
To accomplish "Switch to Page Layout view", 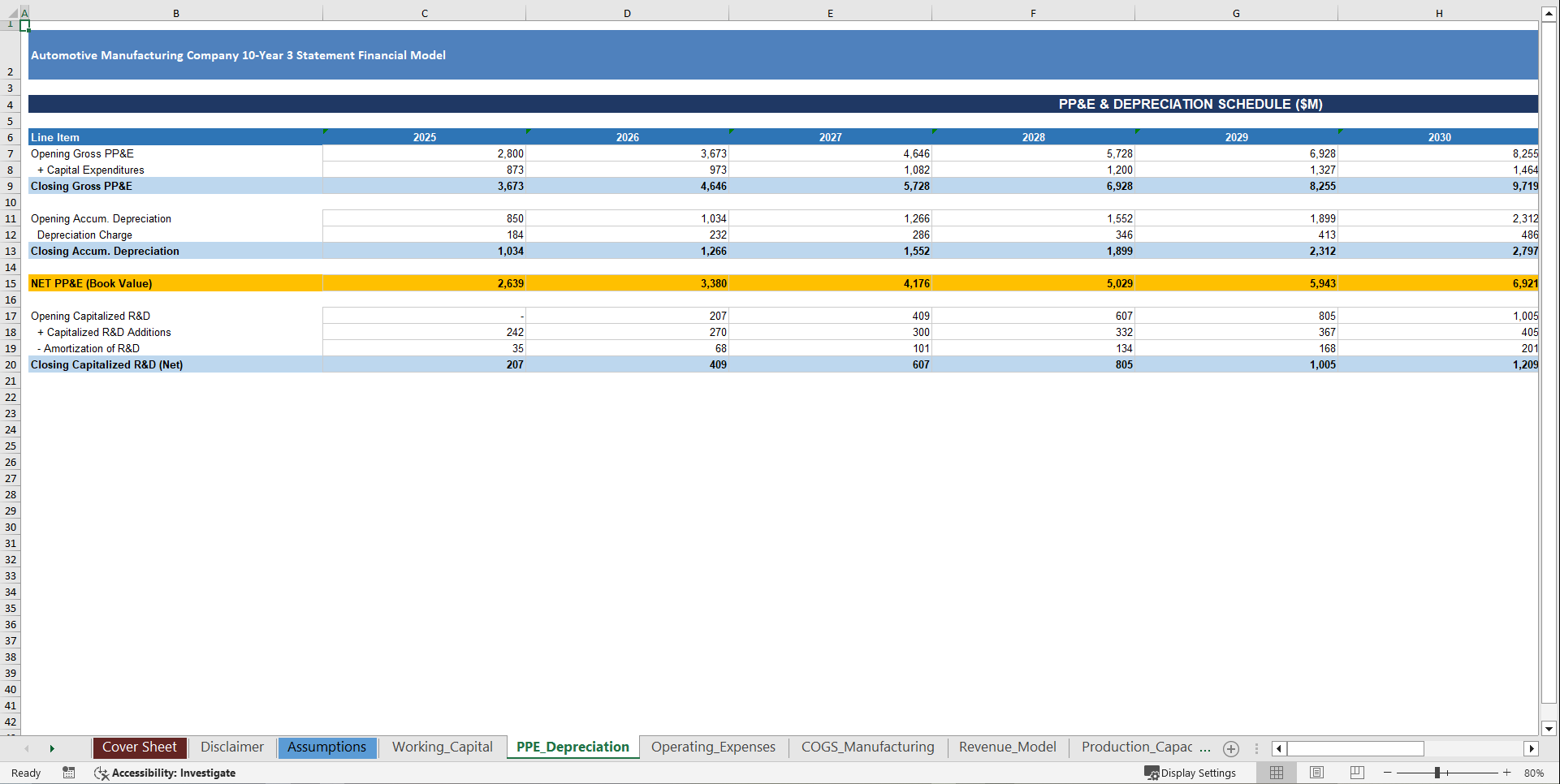I will 1316,773.
